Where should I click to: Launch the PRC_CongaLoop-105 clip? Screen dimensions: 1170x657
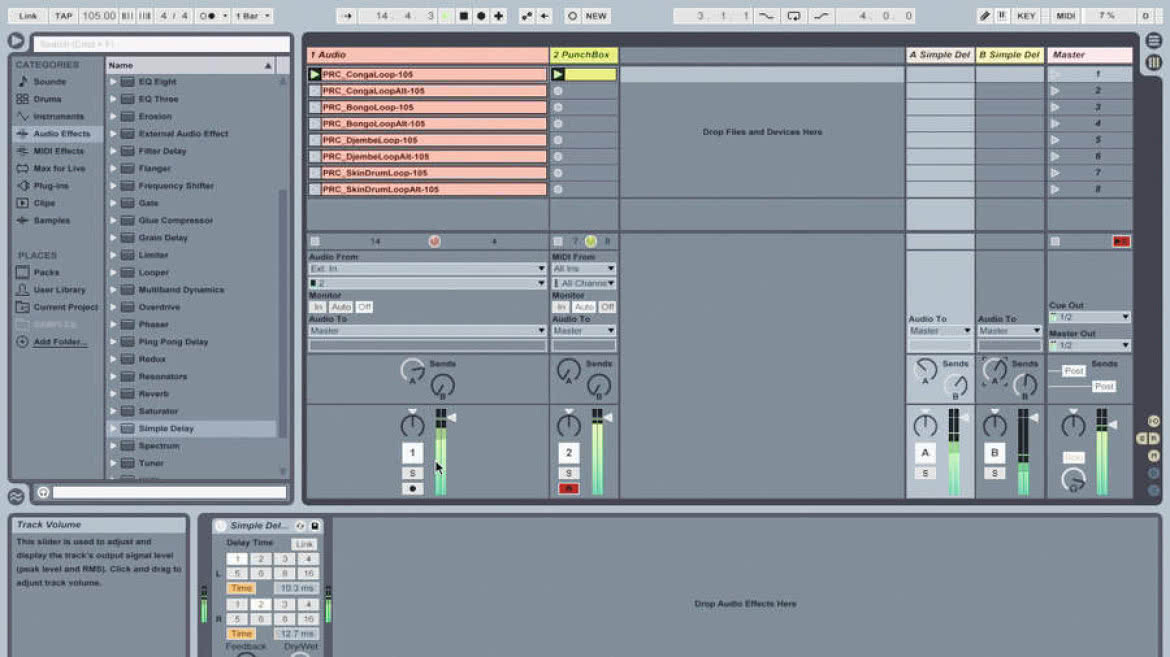coord(315,75)
